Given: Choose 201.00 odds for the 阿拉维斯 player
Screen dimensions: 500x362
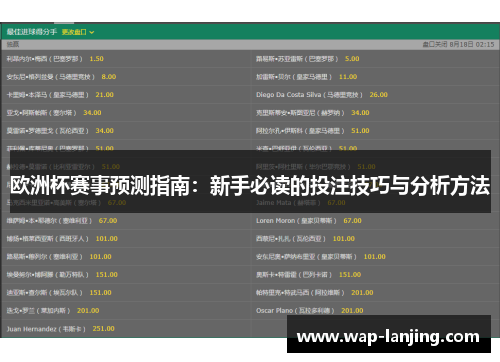Looking at the screenshot, I should pos(362,293).
